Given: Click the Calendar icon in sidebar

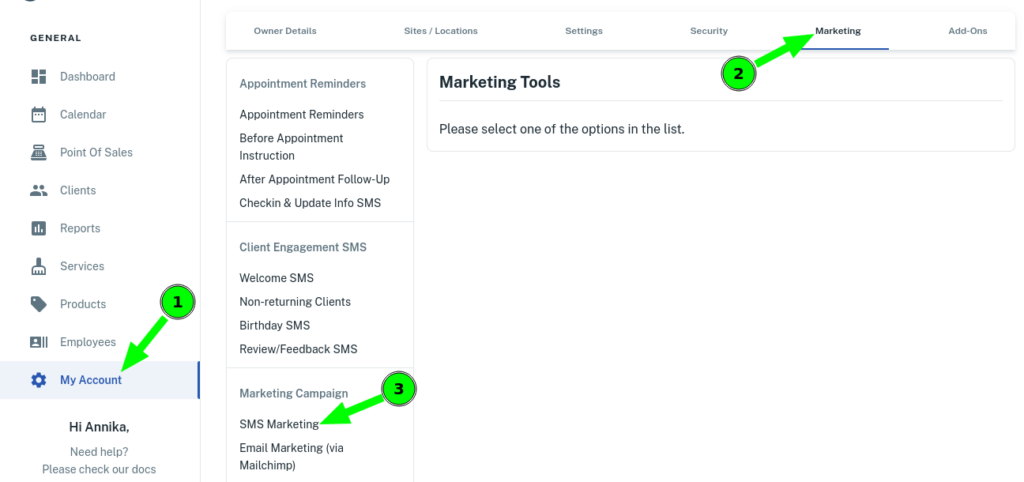Looking at the screenshot, I should [x=39, y=115].
